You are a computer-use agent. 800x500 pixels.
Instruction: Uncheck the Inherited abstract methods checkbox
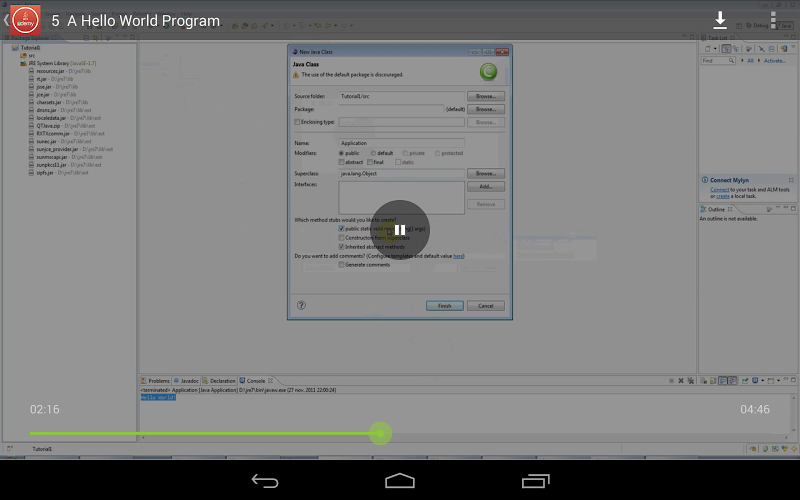coord(342,246)
